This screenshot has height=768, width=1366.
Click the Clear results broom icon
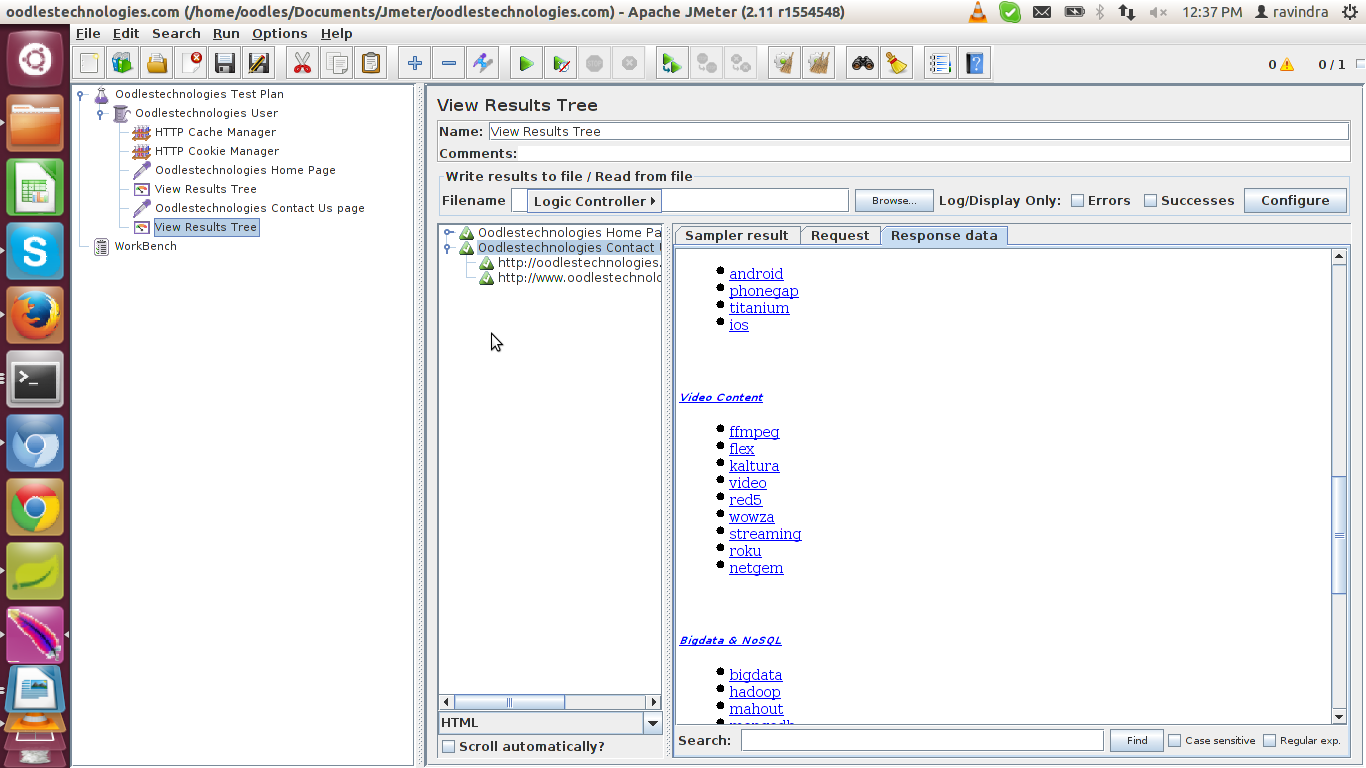(x=784, y=64)
